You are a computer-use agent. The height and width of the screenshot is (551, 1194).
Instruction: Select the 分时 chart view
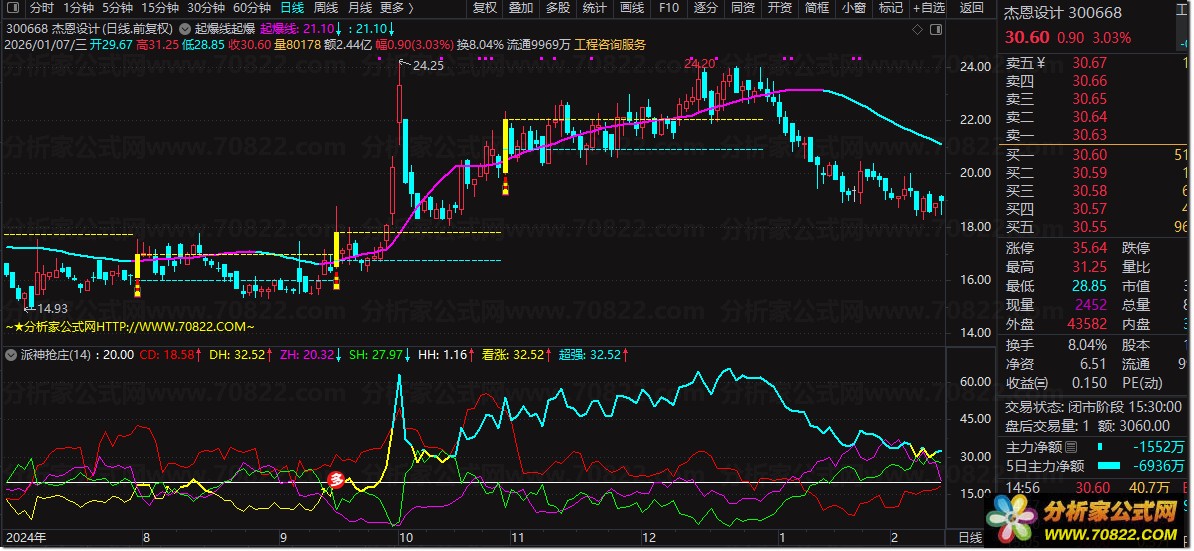coord(42,8)
